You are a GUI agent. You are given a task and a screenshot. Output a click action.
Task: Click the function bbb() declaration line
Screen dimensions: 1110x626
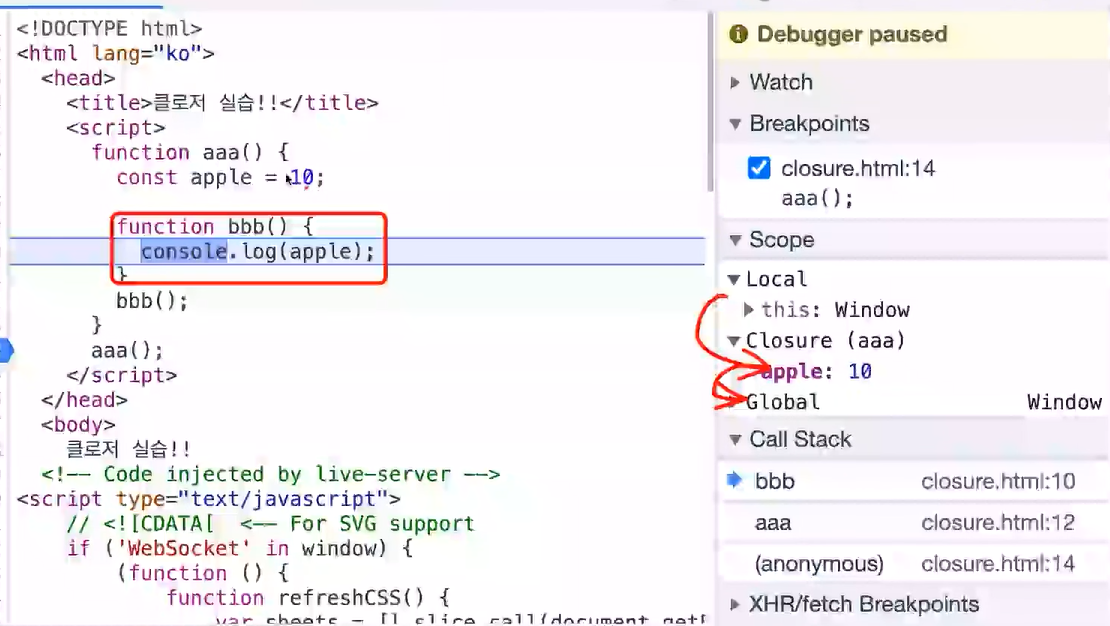(x=214, y=227)
